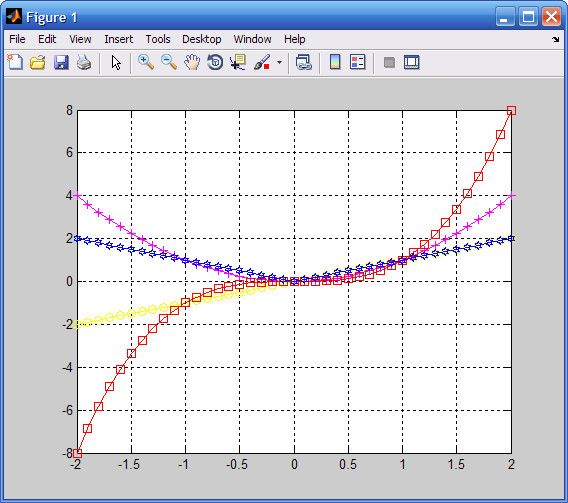This screenshot has width=568, height=503.
Task: Click the Link Plot icon
Action: coord(304,62)
